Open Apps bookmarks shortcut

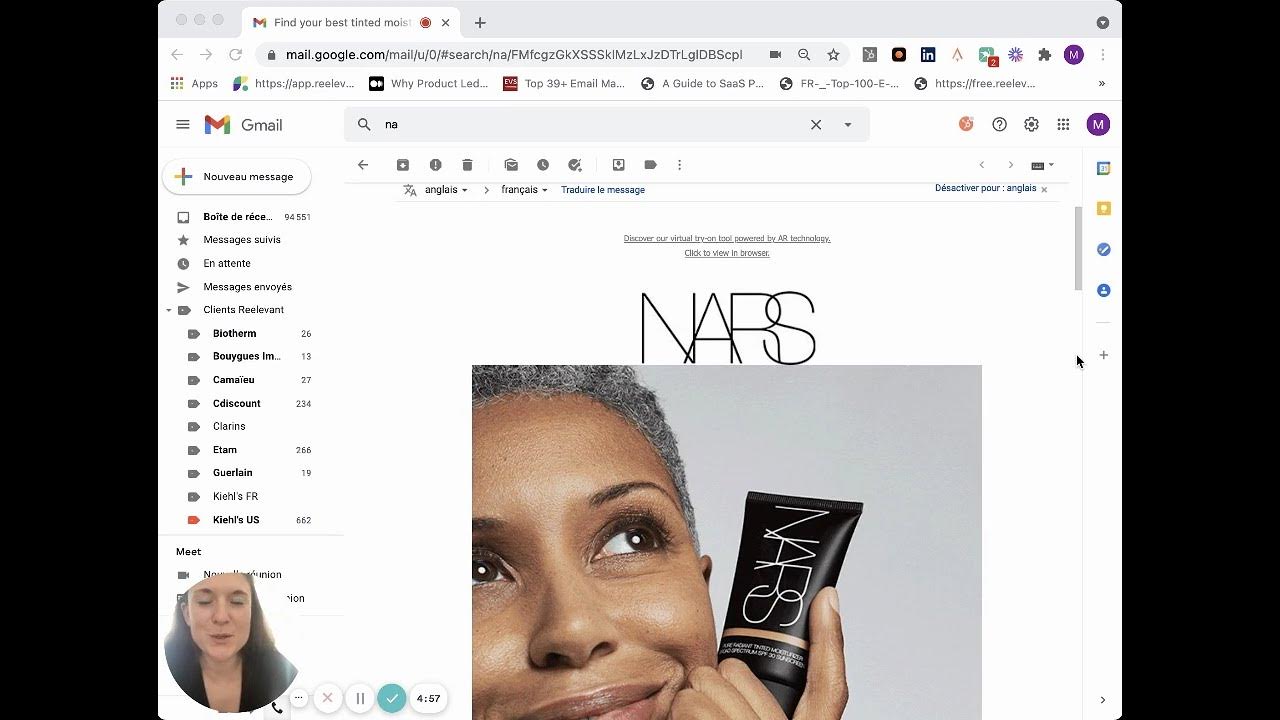(195, 84)
